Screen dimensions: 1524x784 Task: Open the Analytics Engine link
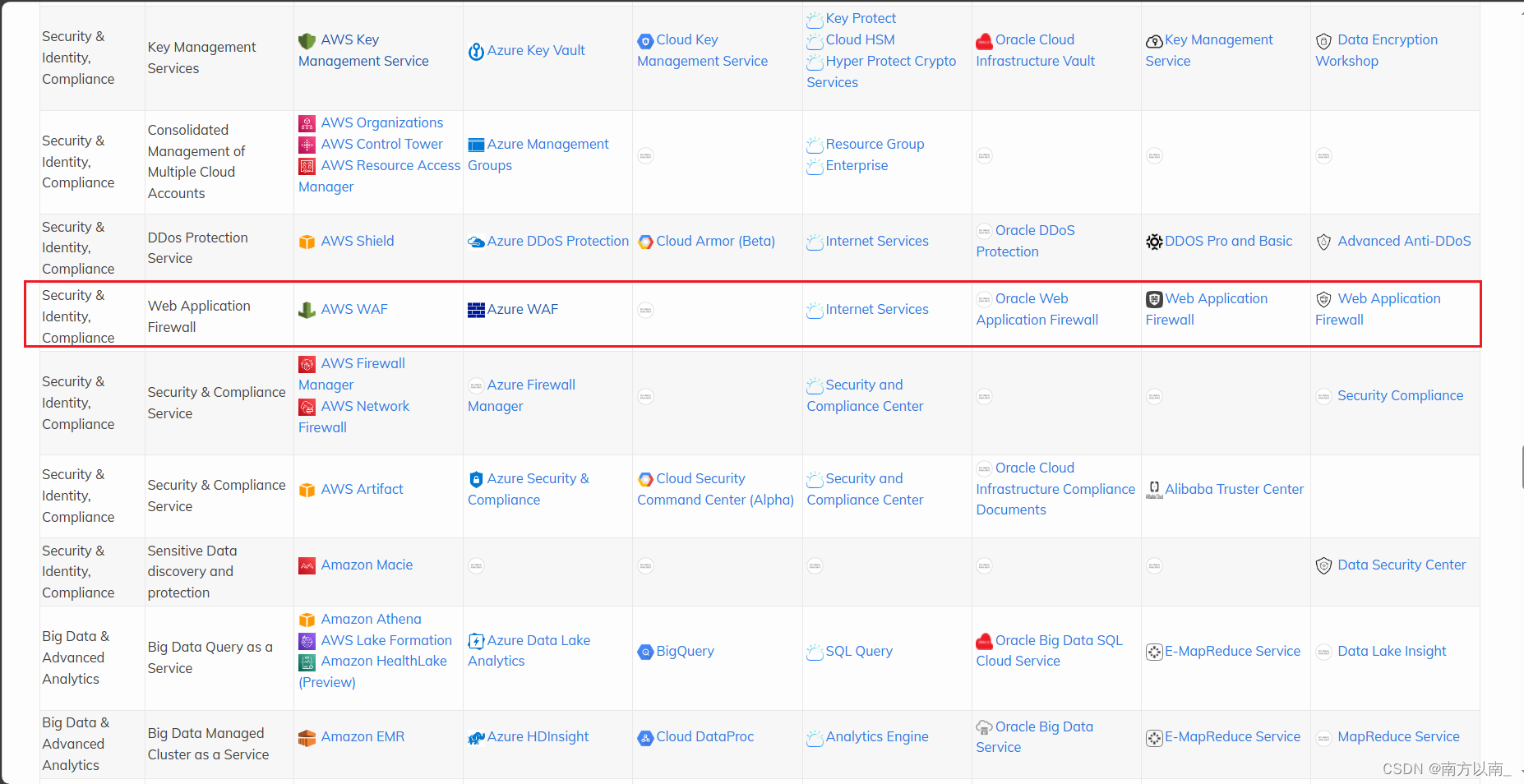[x=877, y=737]
